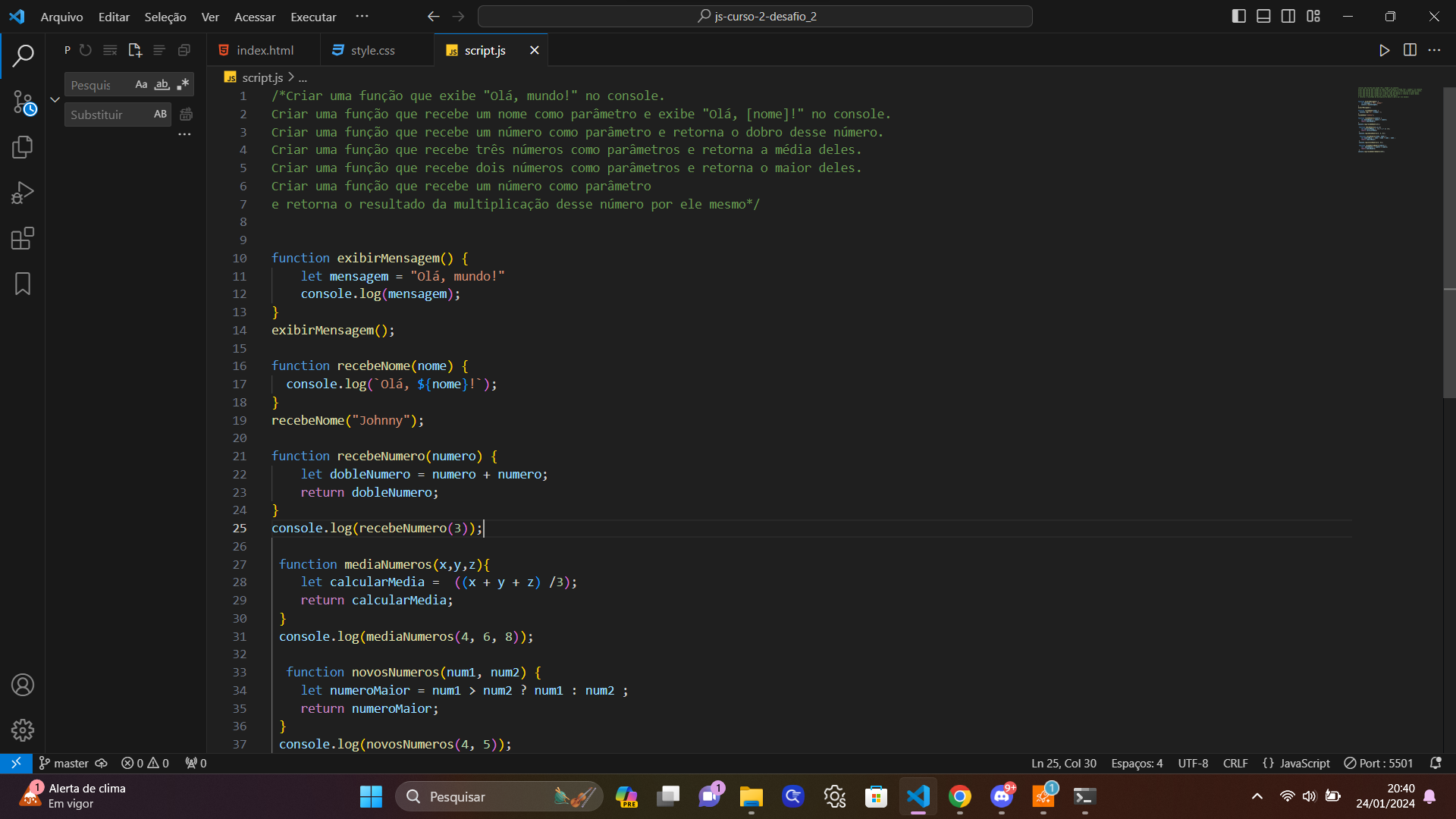
Task: Open Discord from taskbar
Action: tap(1002, 796)
